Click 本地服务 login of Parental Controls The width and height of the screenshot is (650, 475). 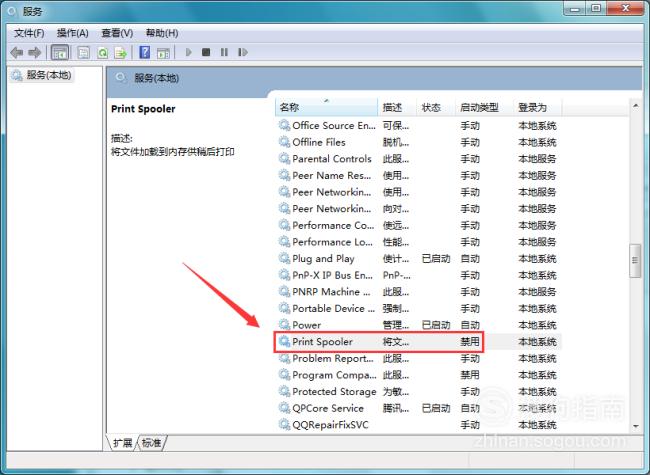pyautogui.click(x=537, y=158)
